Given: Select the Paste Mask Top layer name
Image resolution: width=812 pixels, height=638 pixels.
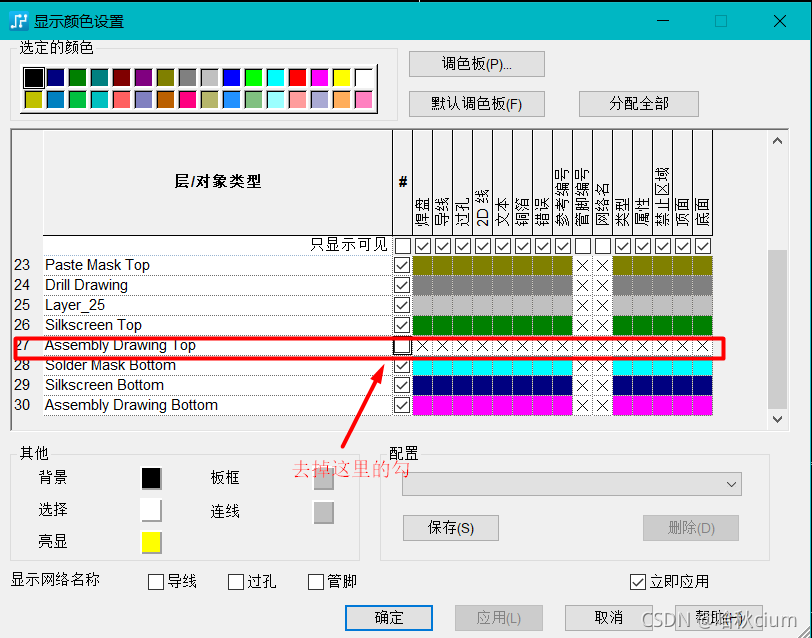Looking at the screenshot, I should 97,265.
